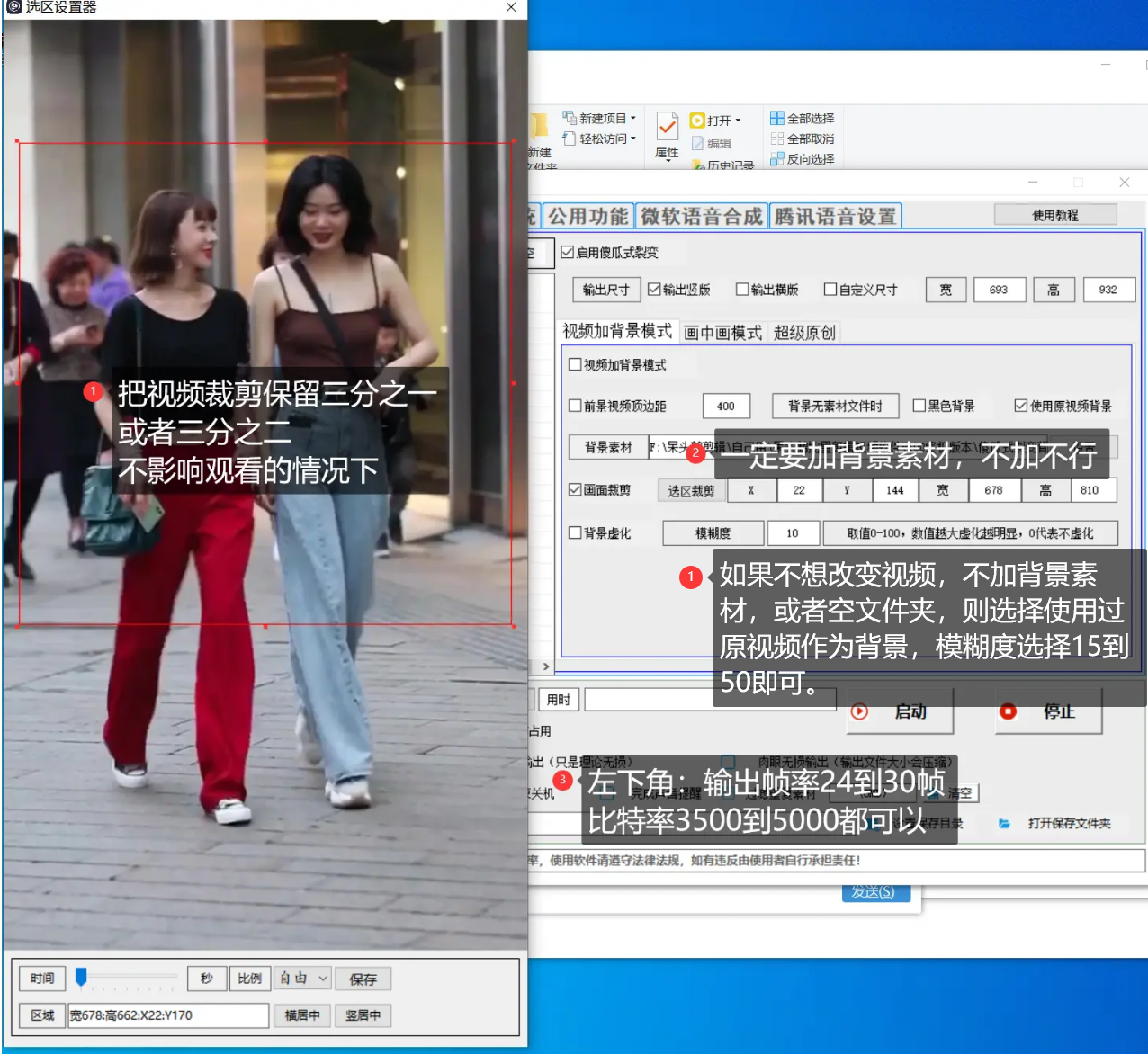1148x1055 pixels.
Task: Enable 前景视频顶边距 checkbox
Action: 575,406
